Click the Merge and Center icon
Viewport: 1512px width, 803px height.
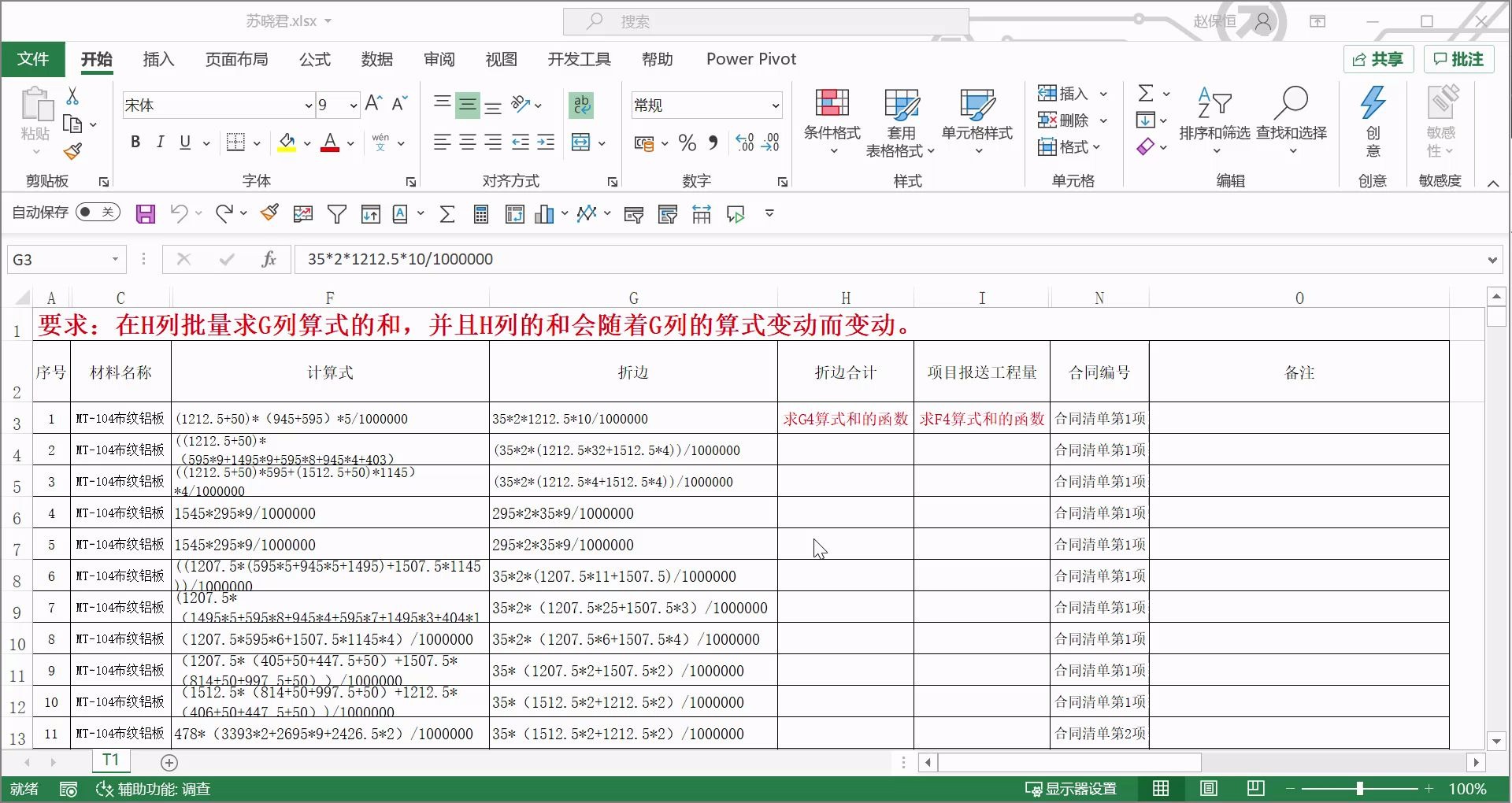(x=581, y=142)
